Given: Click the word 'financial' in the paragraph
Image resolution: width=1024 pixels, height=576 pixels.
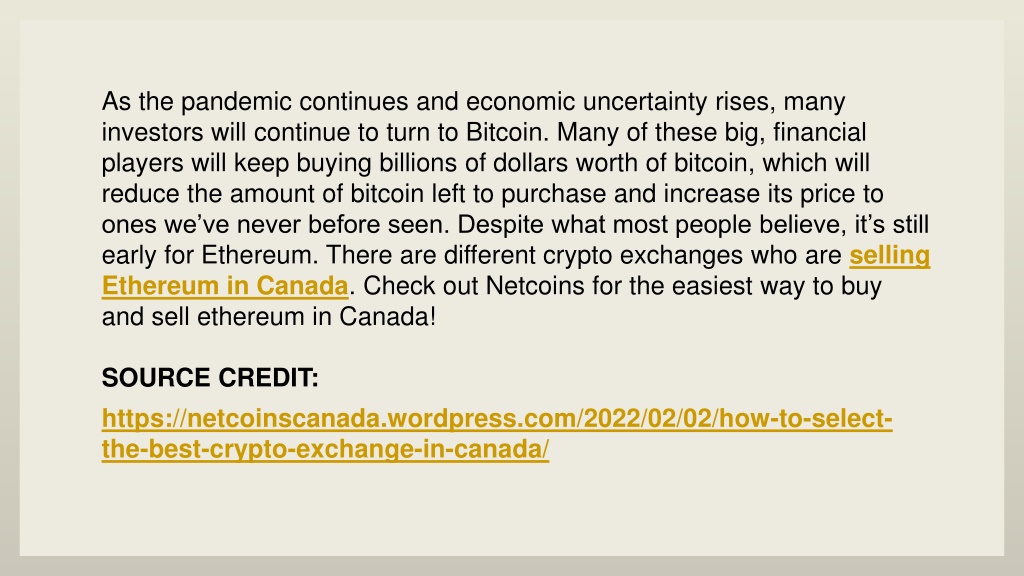Looking at the screenshot, I should 820,133.
